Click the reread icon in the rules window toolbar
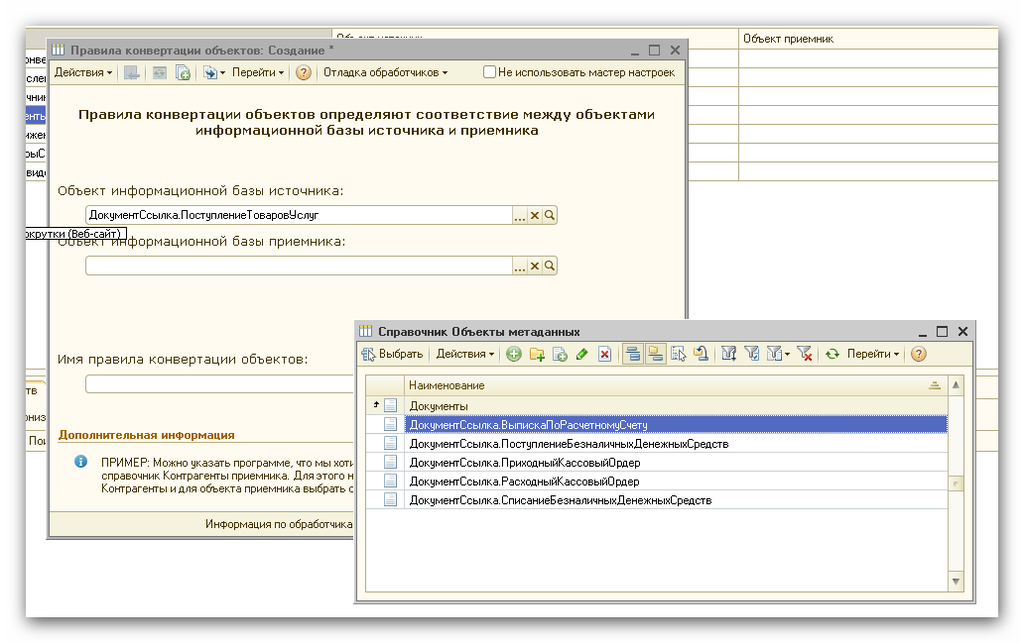1024x643 pixels. click(x=160, y=72)
